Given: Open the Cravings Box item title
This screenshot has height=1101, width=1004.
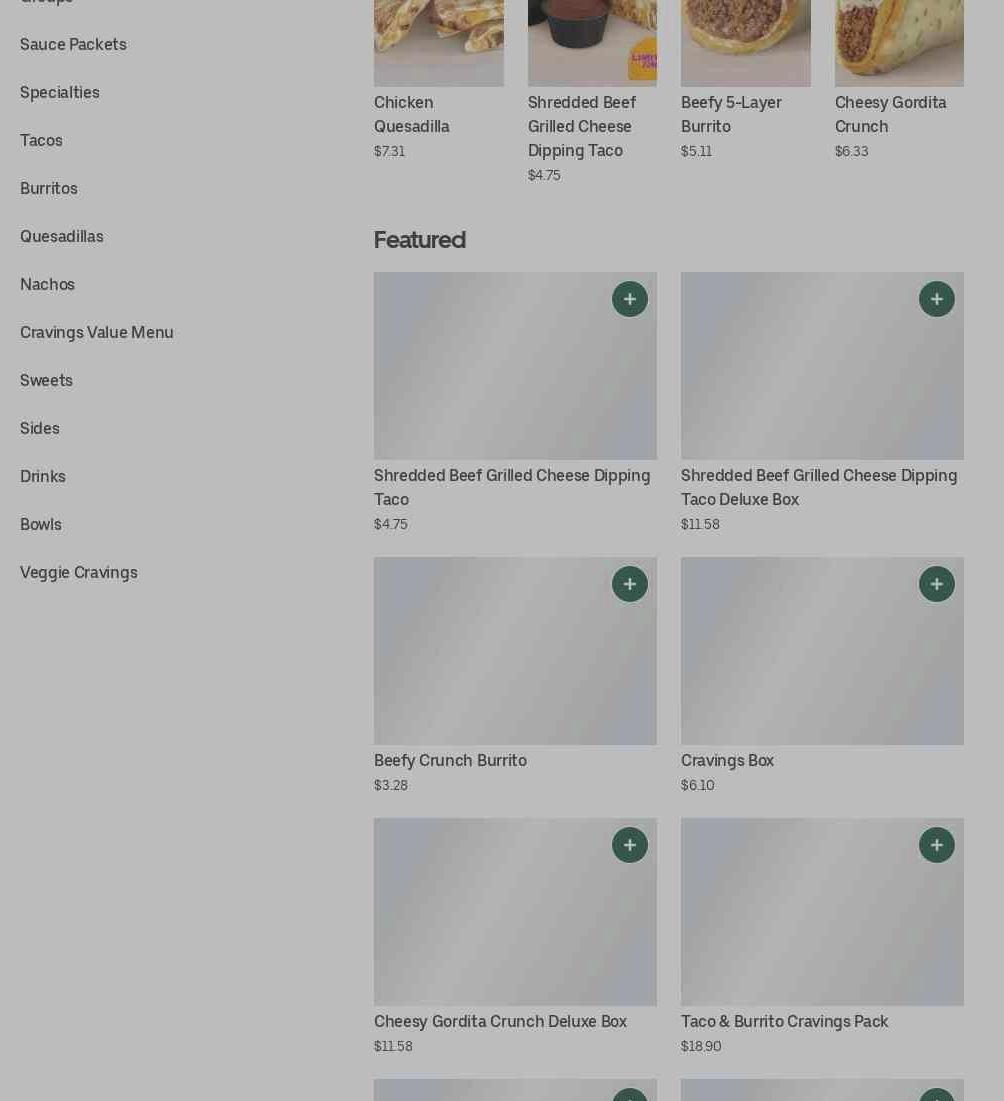Looking at the screenshot, I should pyautogui.click(x=727, y=760).
